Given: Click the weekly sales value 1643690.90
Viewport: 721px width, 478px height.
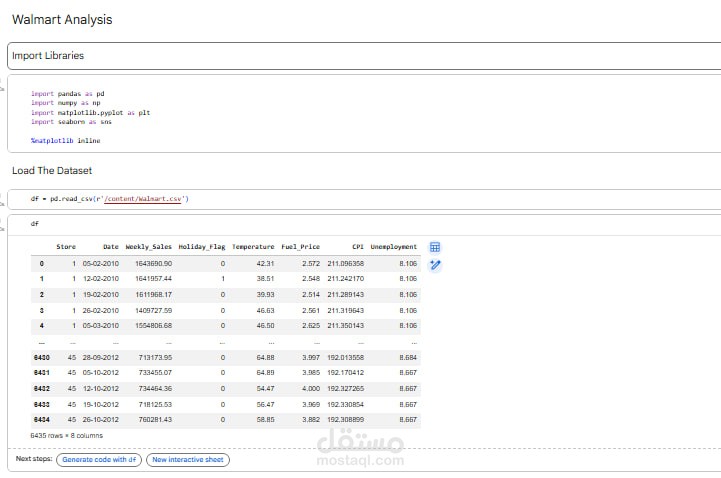Looking at the screenshot, I should pyautogui.click(x=154, y=264).
